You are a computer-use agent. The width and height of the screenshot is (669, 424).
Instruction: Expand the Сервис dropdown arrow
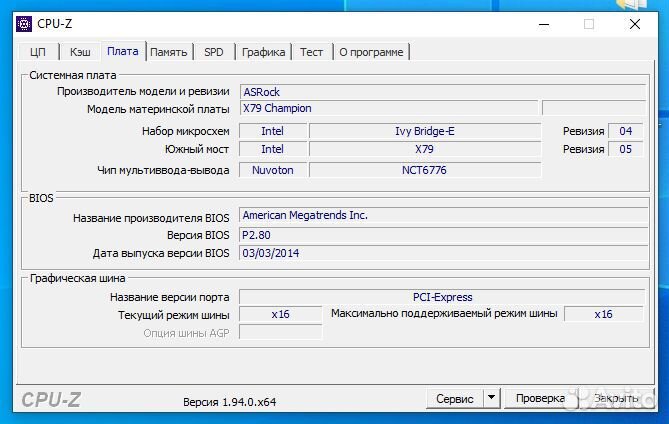coord(492,398)
